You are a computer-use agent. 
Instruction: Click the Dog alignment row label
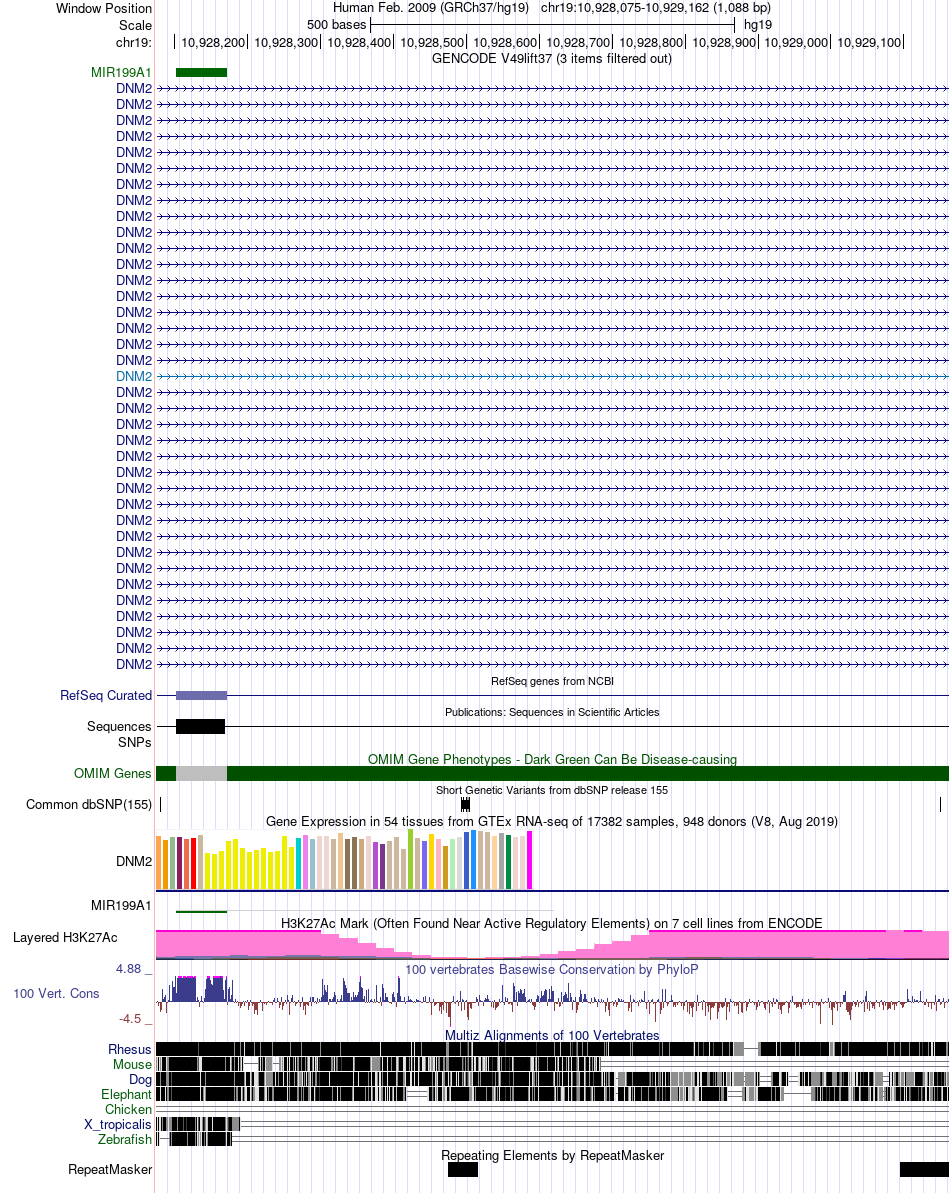(140, 1080)
